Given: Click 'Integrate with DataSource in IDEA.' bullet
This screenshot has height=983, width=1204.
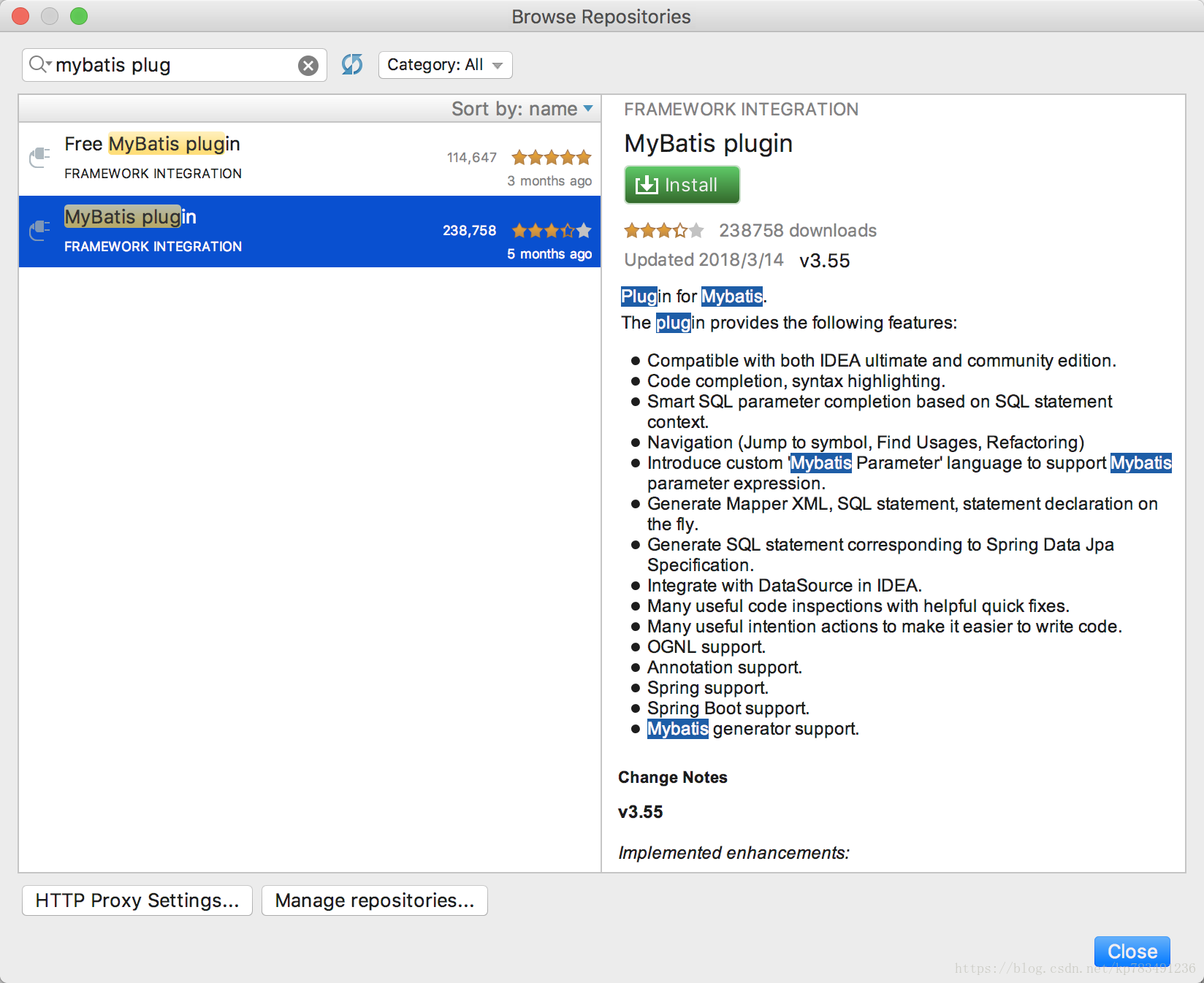Looking at the screenshot, I should coord(785,586).
